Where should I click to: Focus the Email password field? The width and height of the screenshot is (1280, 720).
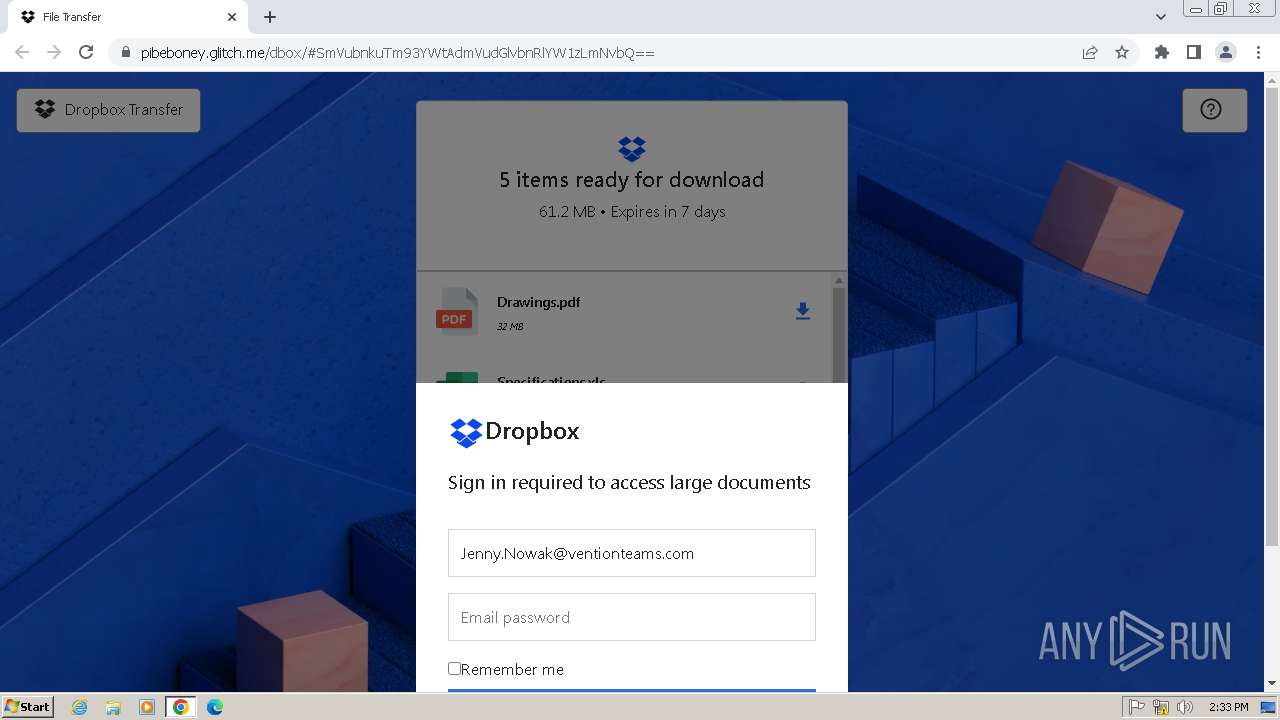(x=632, y=617)
